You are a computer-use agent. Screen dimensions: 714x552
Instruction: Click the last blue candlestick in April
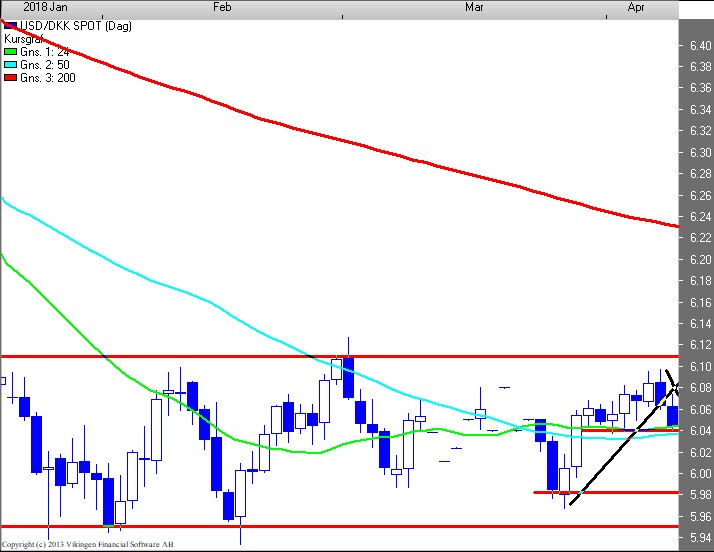click(x=673, y=415)
